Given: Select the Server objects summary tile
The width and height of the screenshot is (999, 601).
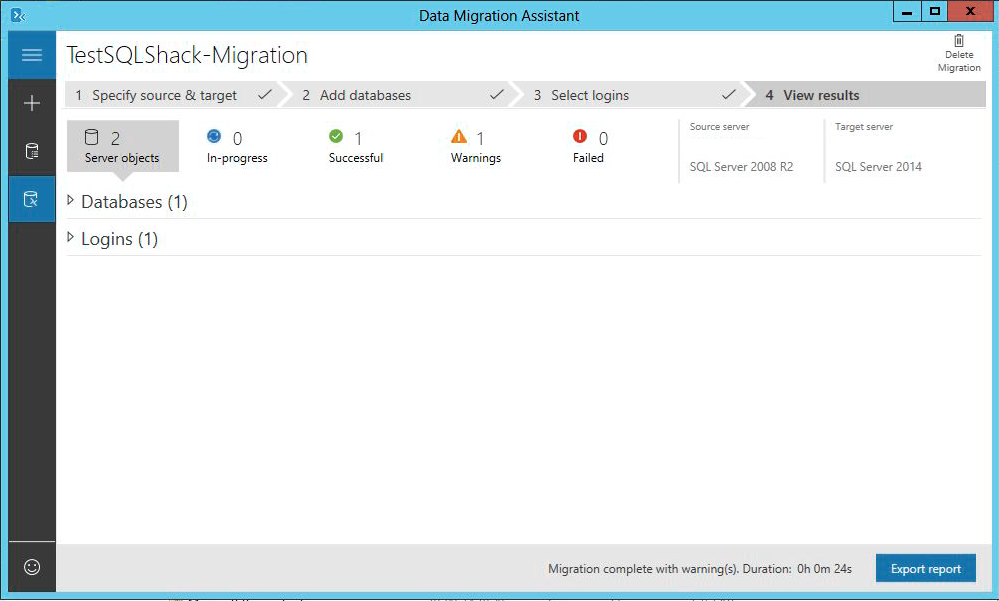Looking at the screenshot, I should pyautogui.click(x=122, y=146).
